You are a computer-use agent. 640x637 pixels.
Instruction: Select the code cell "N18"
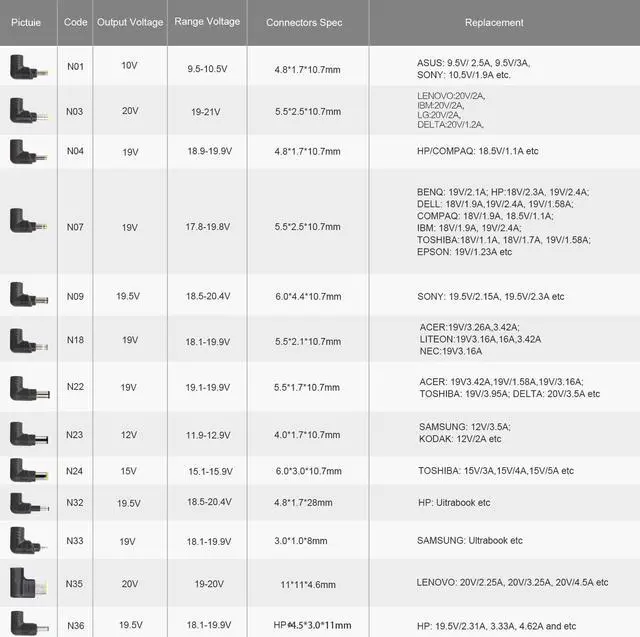coord(75,340)
